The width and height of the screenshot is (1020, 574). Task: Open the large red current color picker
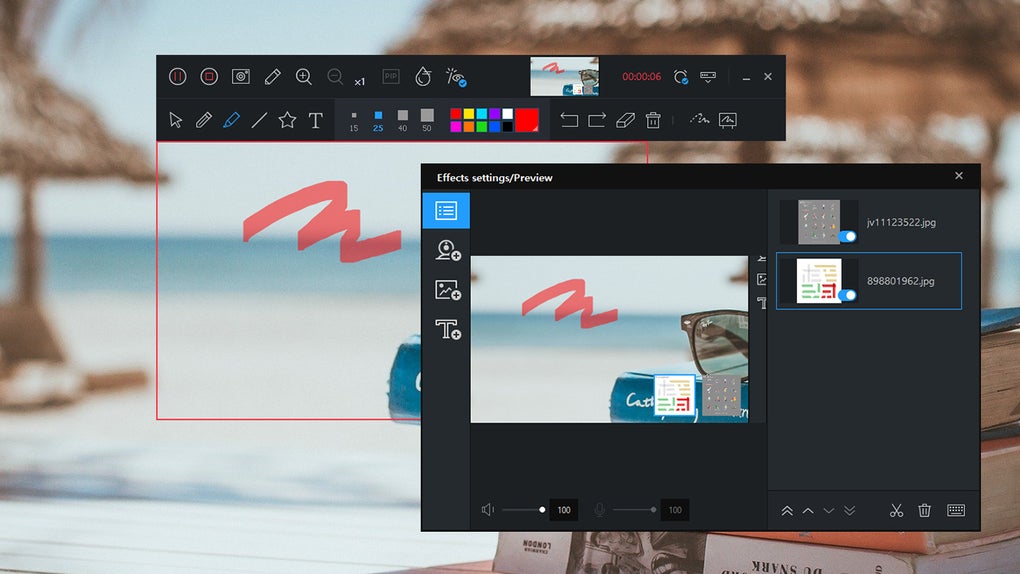tap(527, 120)
